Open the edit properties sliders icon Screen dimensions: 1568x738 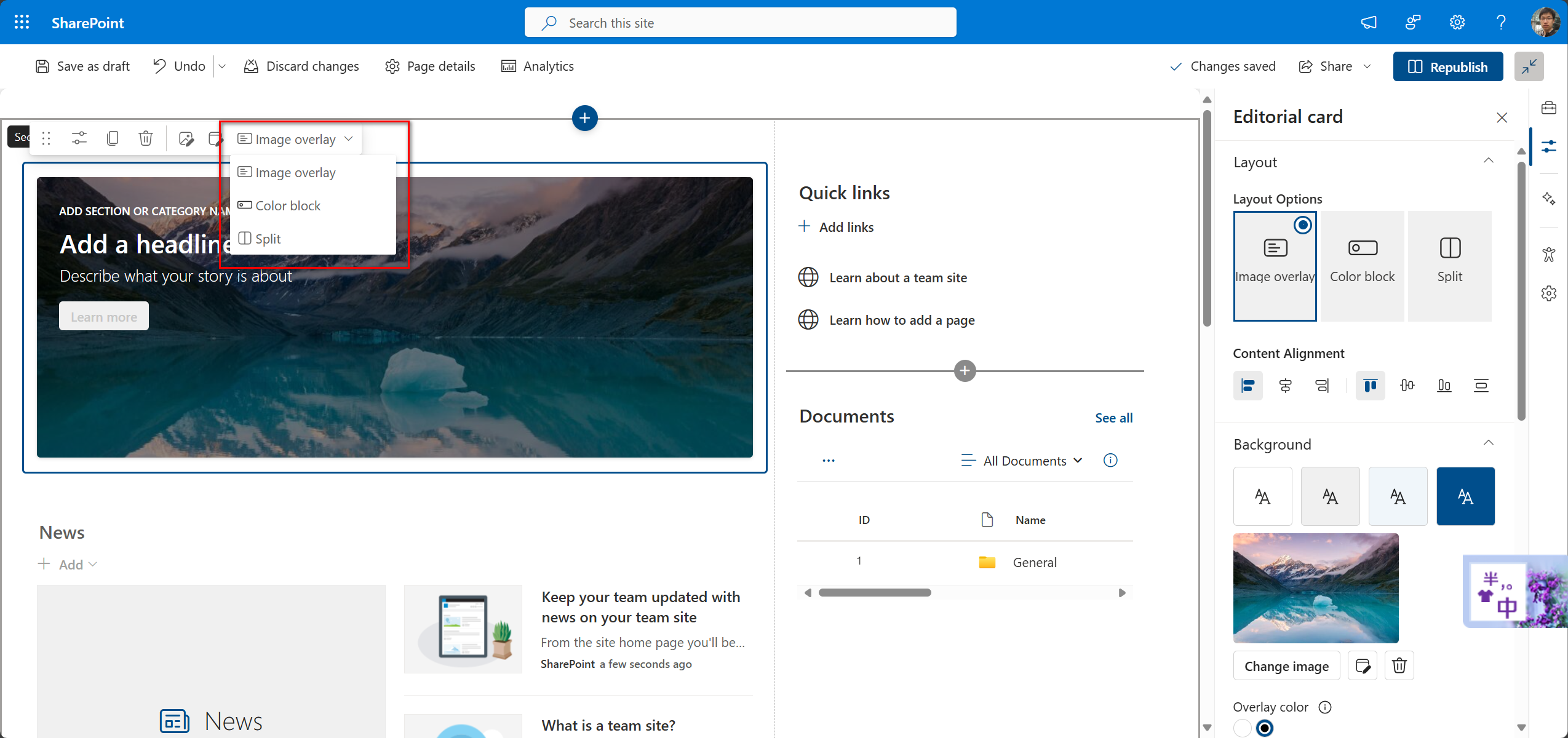click(79, 138)
